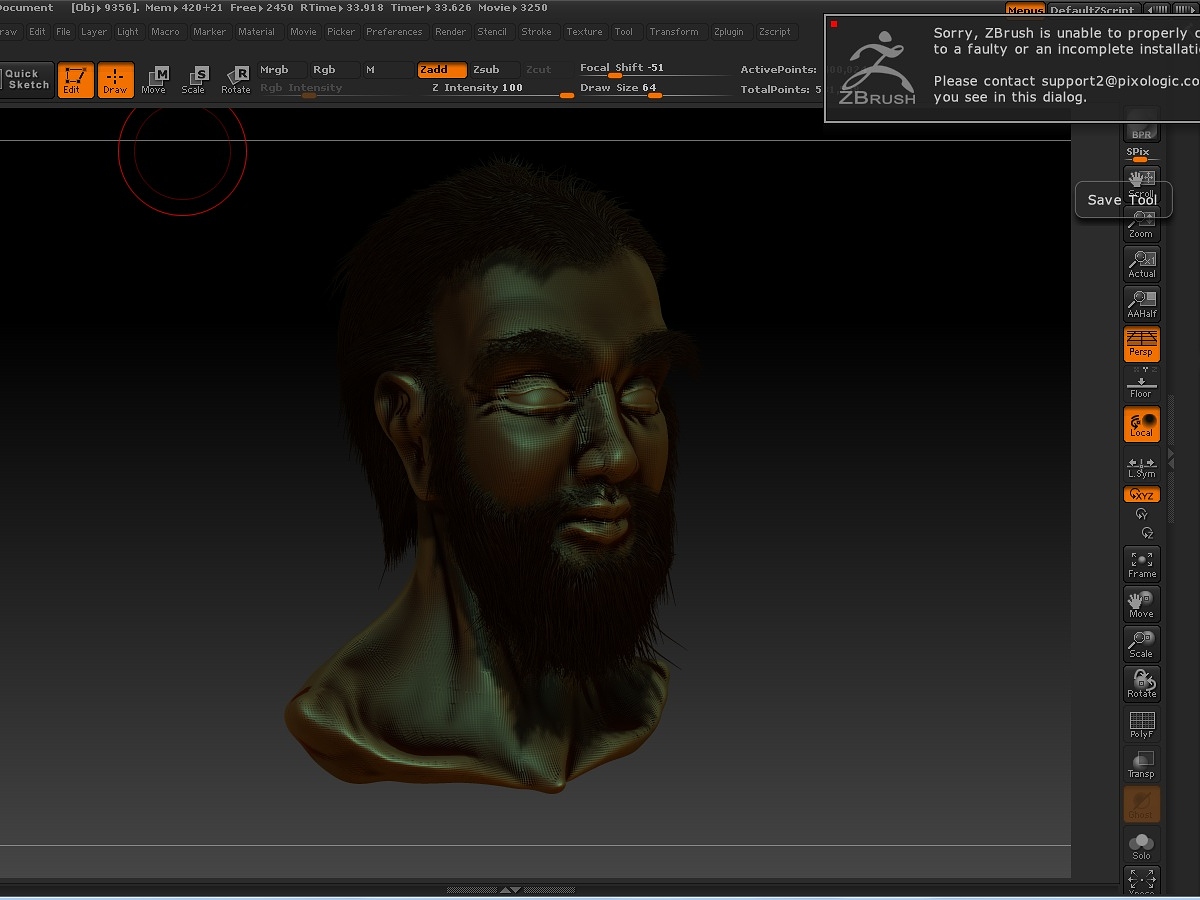The width and height of the screenshot is (1200, 900).
Task: Activate Scale transform mode with S icon
Action: pyautogui.click(x=194, y=79)
